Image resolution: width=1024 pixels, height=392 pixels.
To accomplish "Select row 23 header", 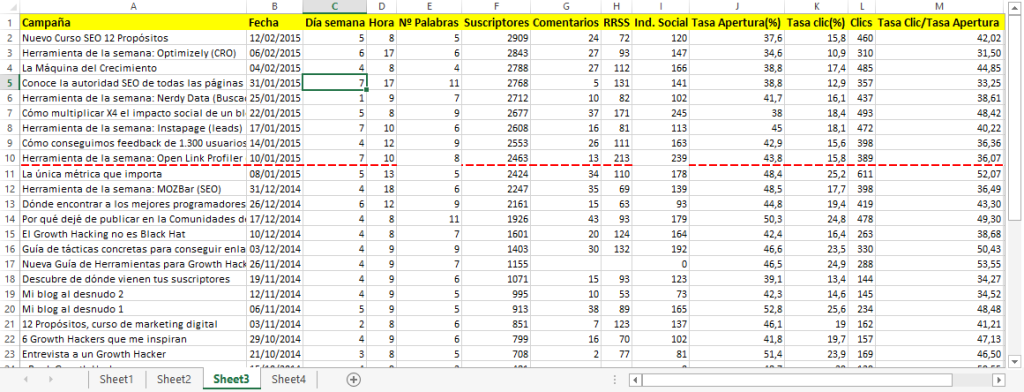I will pyautogui.click(x=10, y=354).
